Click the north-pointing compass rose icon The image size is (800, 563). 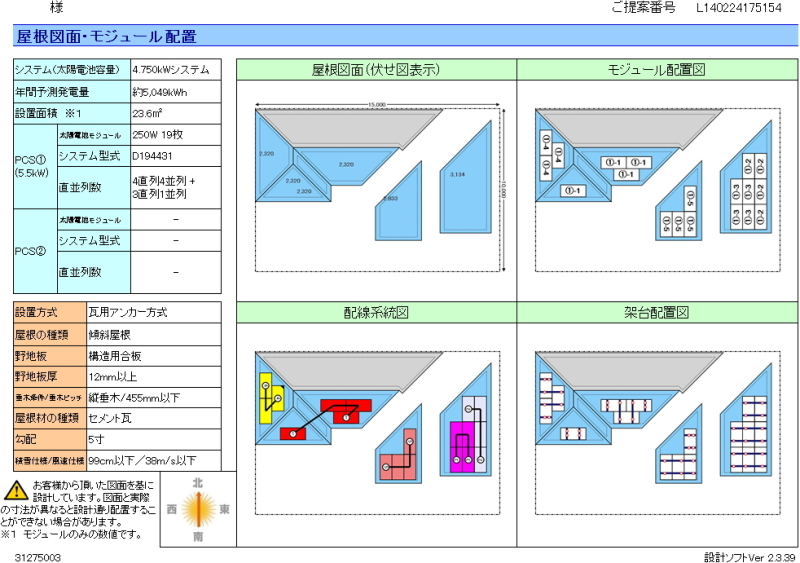click(198, 510)
